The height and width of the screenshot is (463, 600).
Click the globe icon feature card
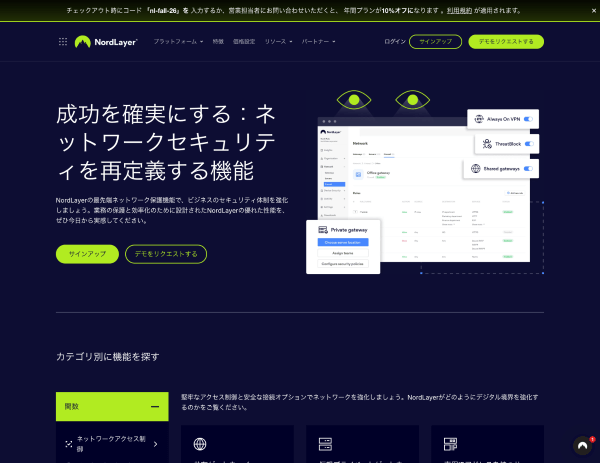200,444
